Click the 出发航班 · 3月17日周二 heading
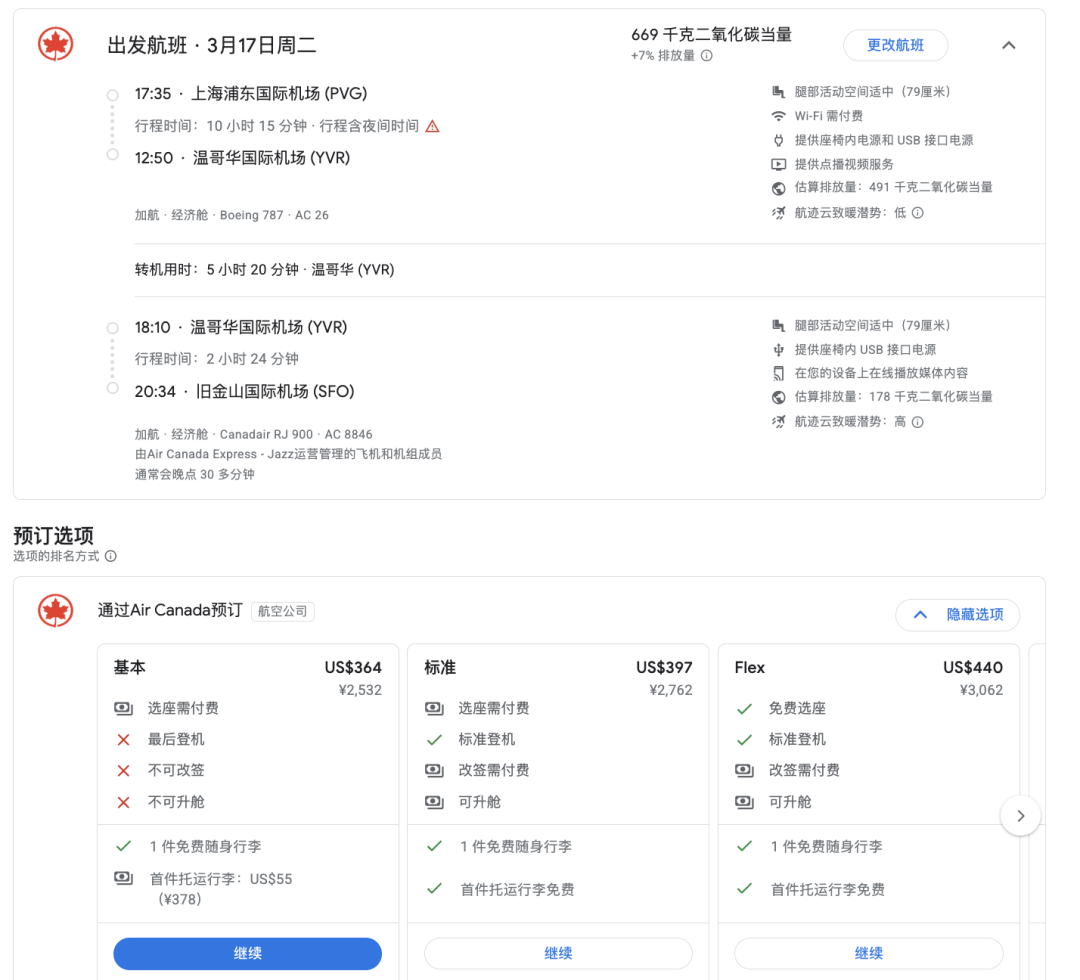 pos(212,46)
